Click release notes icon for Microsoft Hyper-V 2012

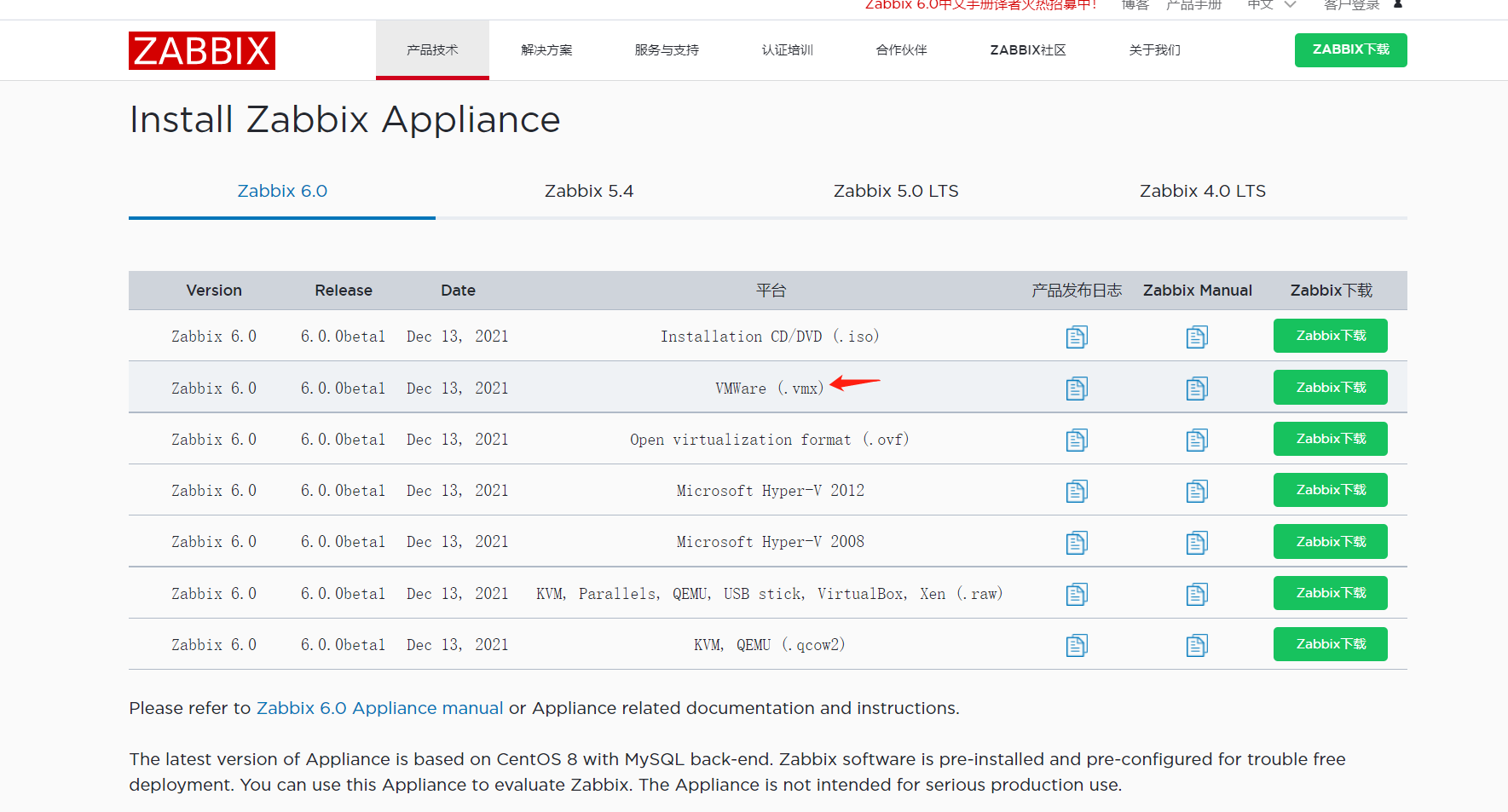(1076, 490)
